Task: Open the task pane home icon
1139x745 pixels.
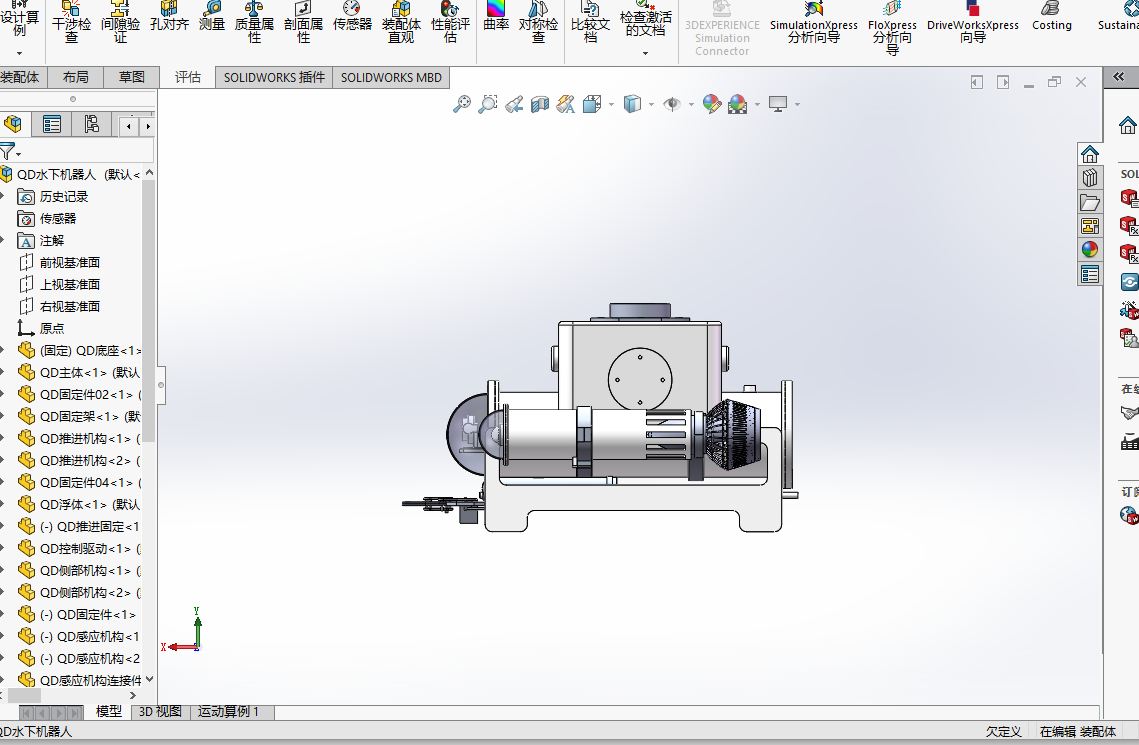Action: click(1089, 154)
